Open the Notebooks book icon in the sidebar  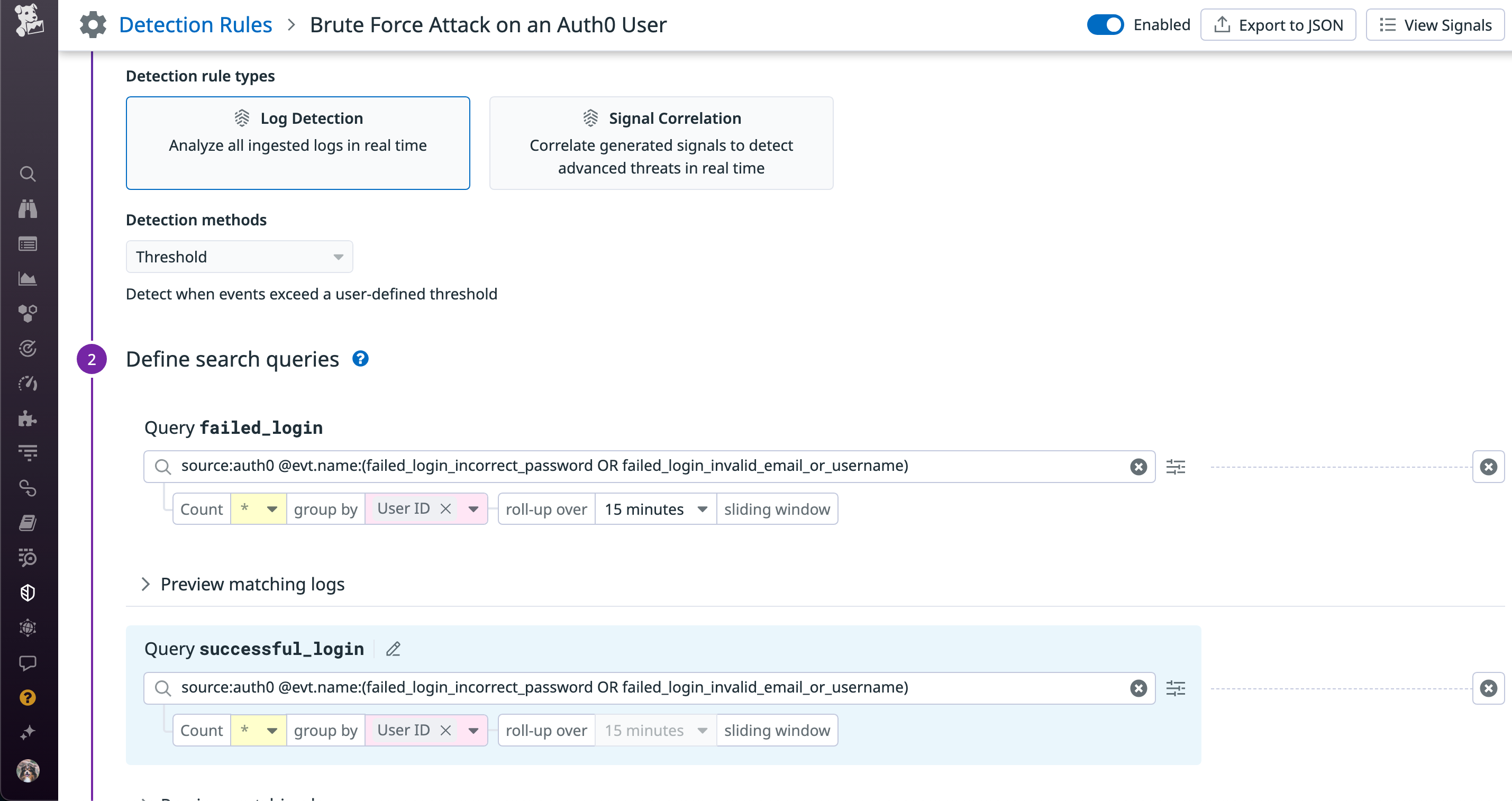(28, 523)
